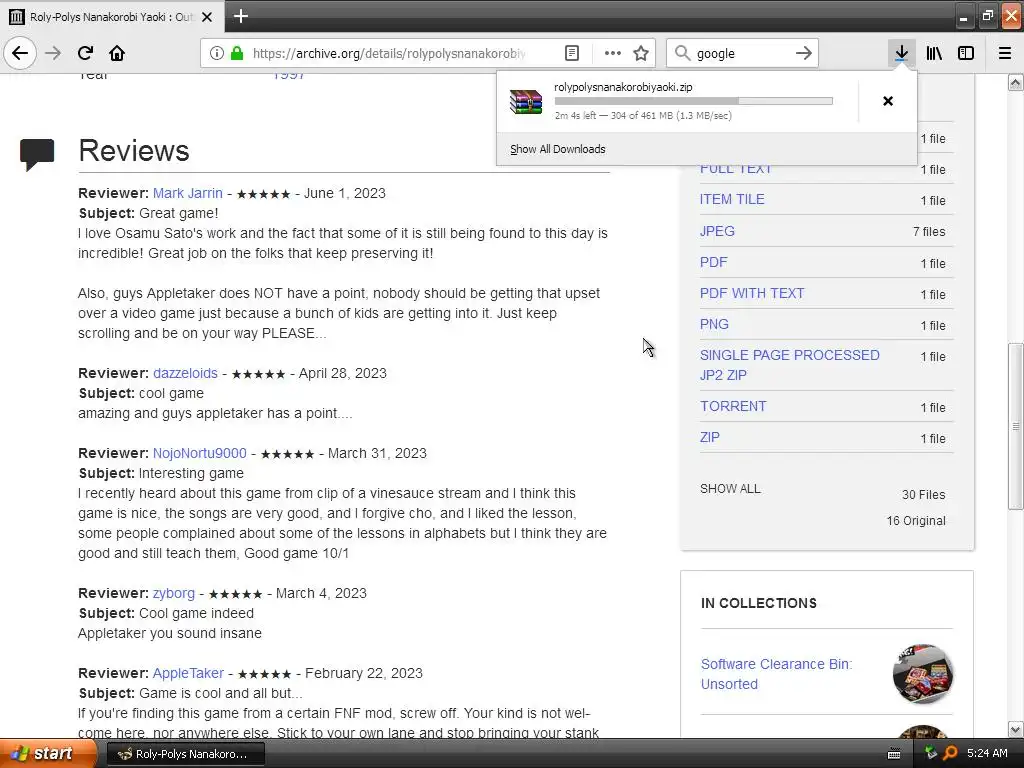
Task: Toggle reader view icon in address bar
Action: pos(571,53)
